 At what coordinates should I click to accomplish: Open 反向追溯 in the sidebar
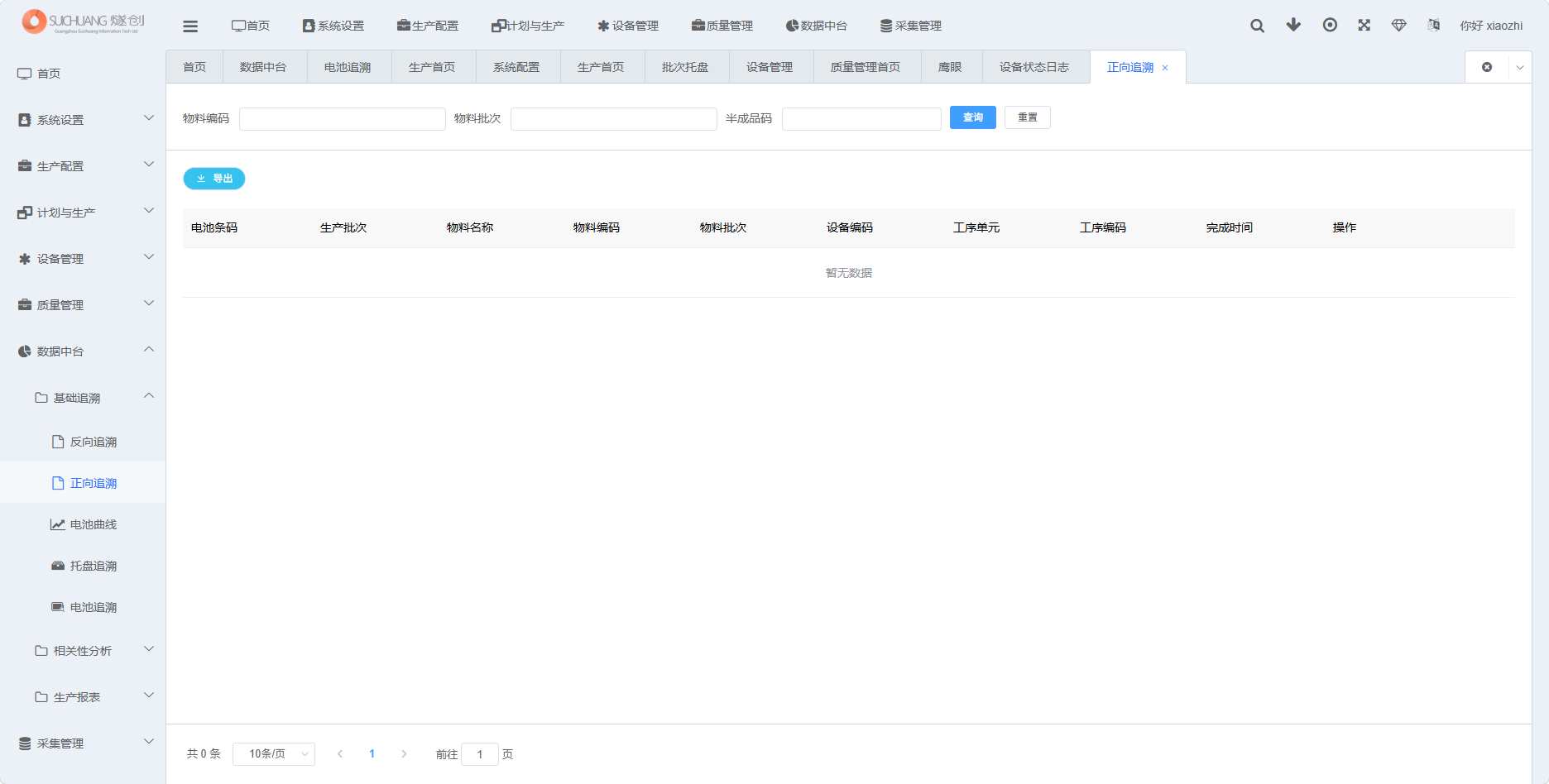tap(83, 442)
